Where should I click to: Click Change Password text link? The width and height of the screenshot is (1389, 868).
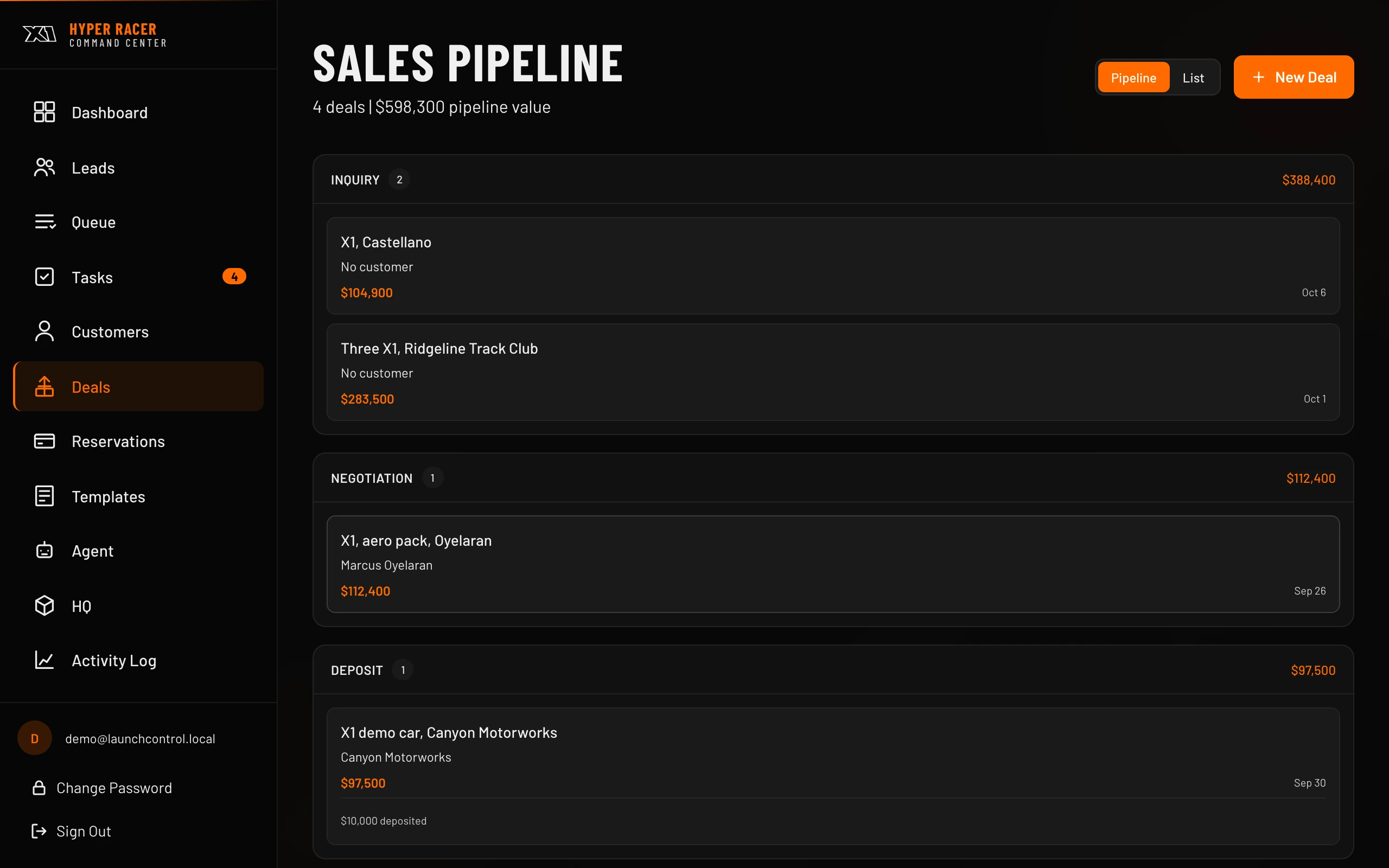pyautogui.click(x=114, y=788)
